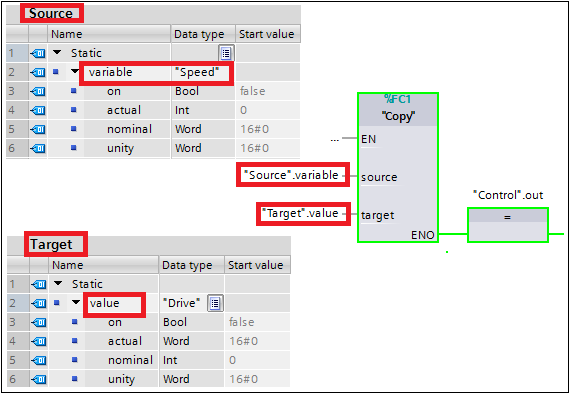Click tag icon of Target row 3 on
The width and height of the screenshot is (571, 394).
pyautogui.click(x=39, y=322)
